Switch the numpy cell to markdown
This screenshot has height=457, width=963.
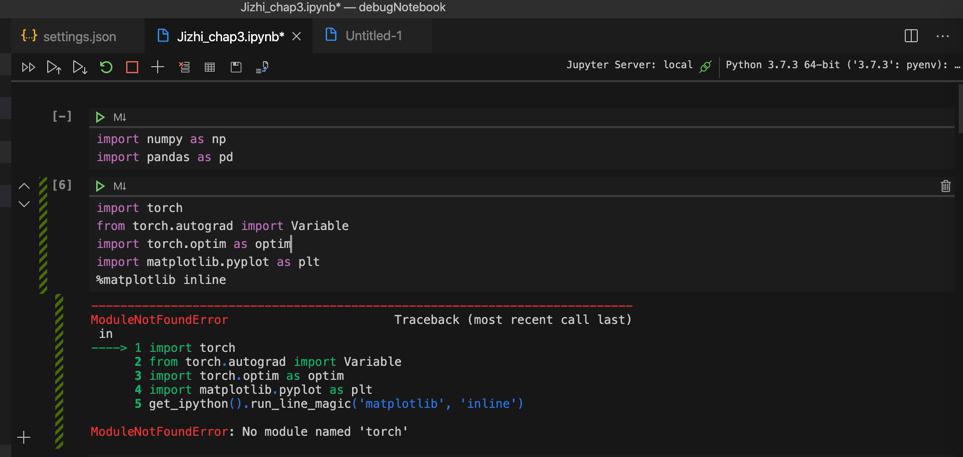click(119, 117)
